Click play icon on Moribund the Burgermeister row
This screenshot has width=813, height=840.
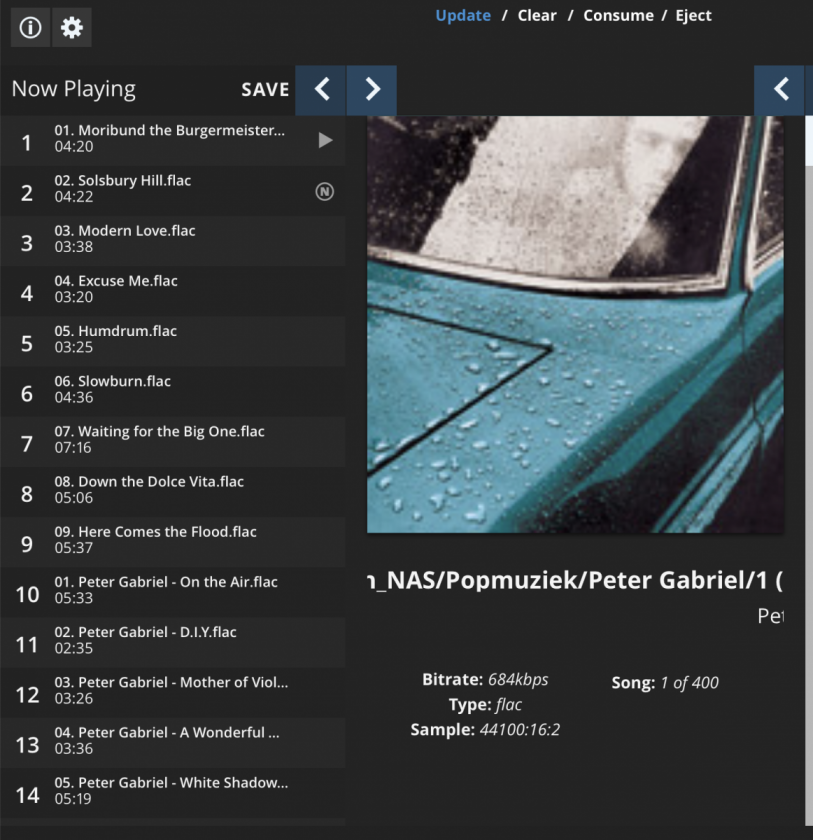pyautogui.click(x=325, y=140)
